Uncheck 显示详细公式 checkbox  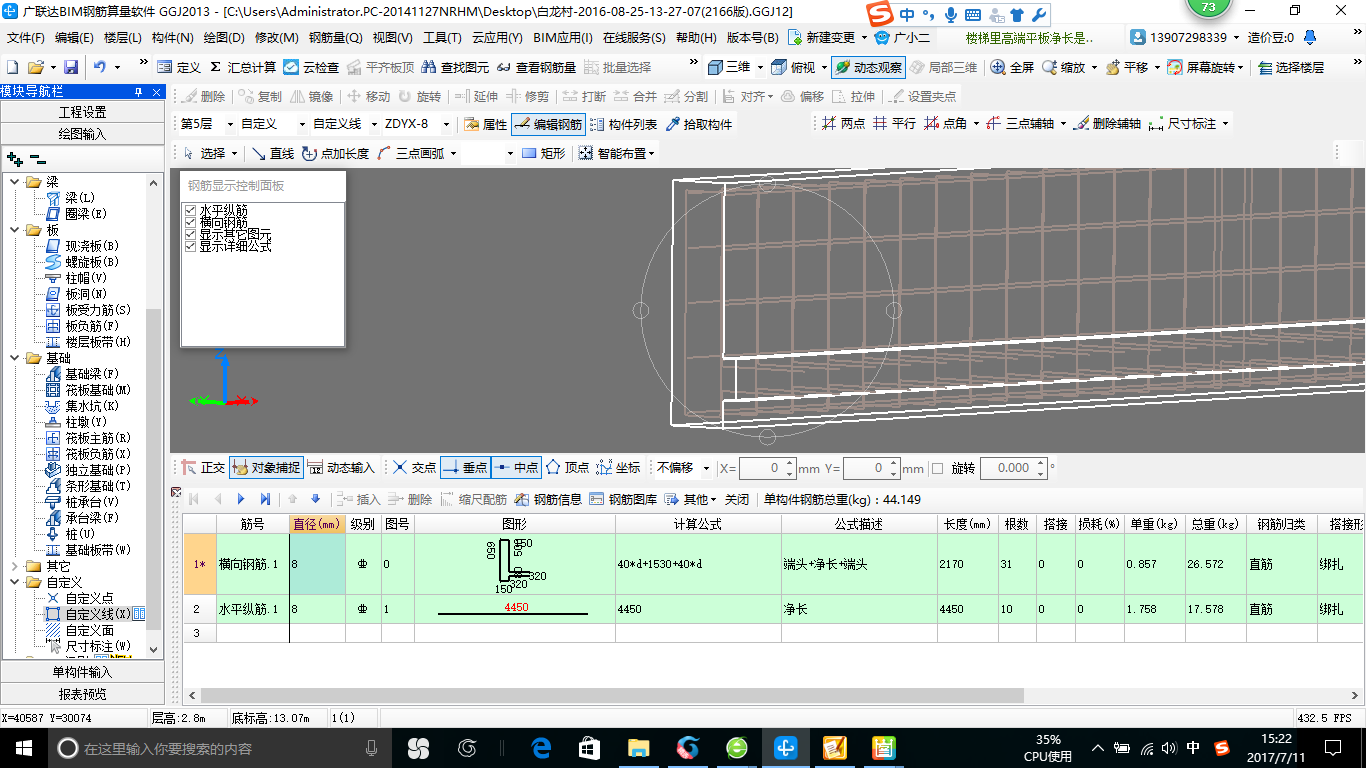[x=190, y=246]
